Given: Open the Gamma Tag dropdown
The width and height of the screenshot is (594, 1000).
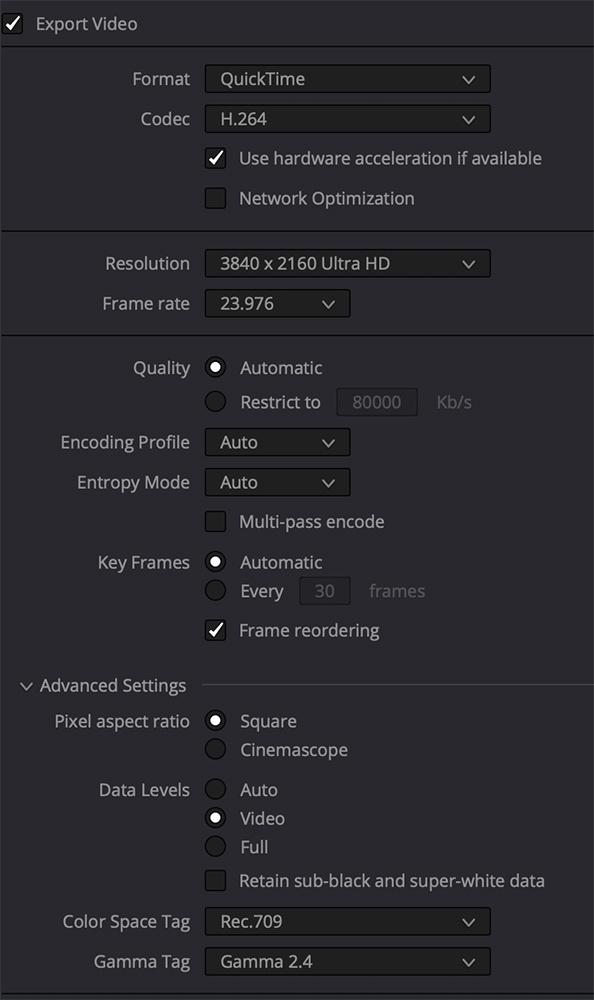Looking at the screenshot, I should point(348,962).
